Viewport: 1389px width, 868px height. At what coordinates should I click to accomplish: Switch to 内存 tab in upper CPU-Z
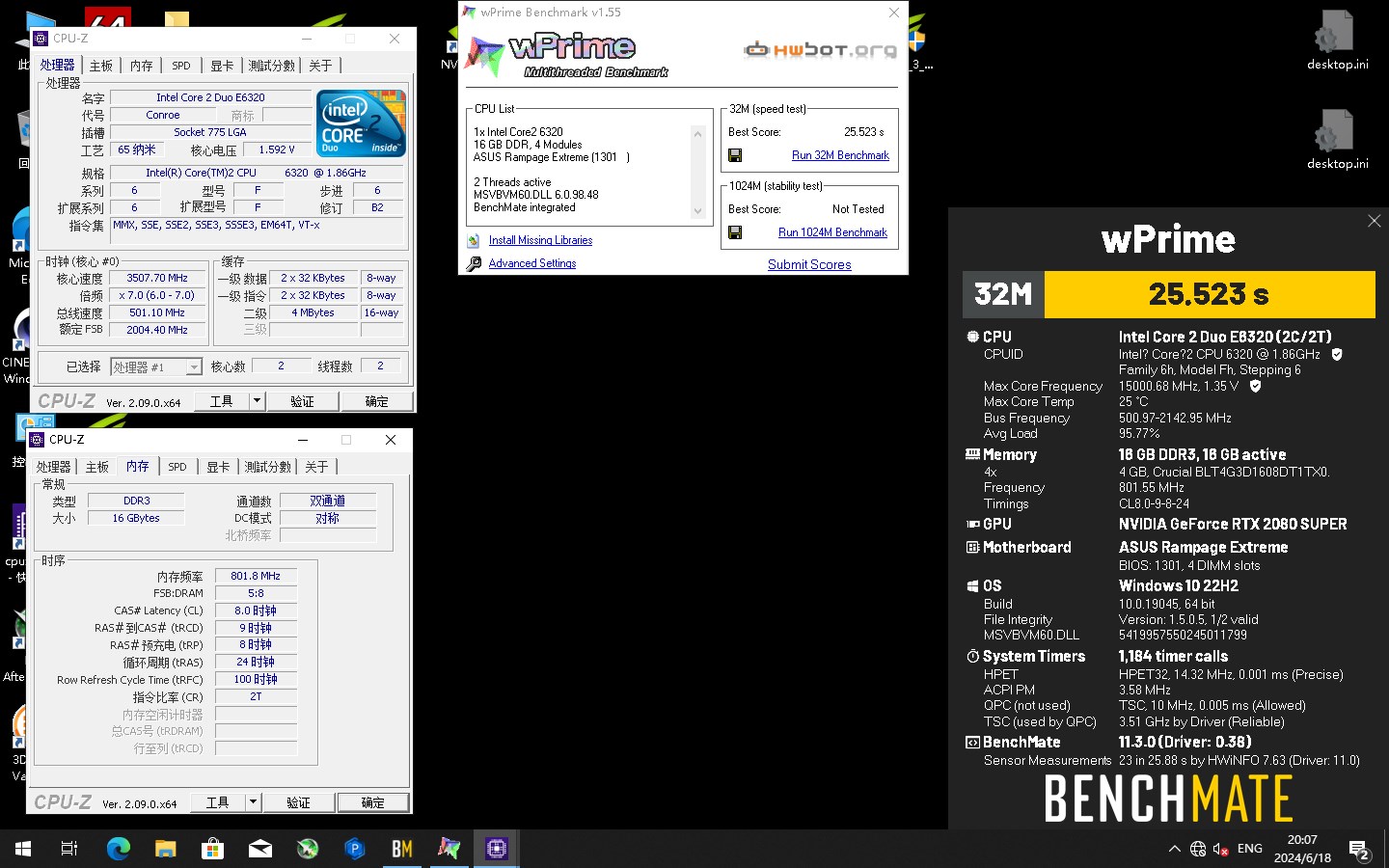142,66
